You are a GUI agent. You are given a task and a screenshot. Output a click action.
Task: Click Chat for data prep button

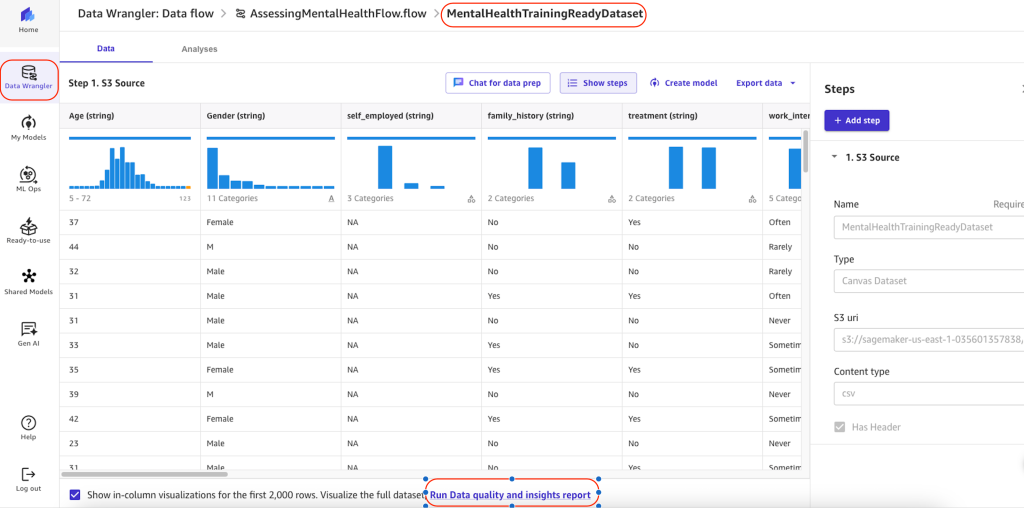pos(498,83)
